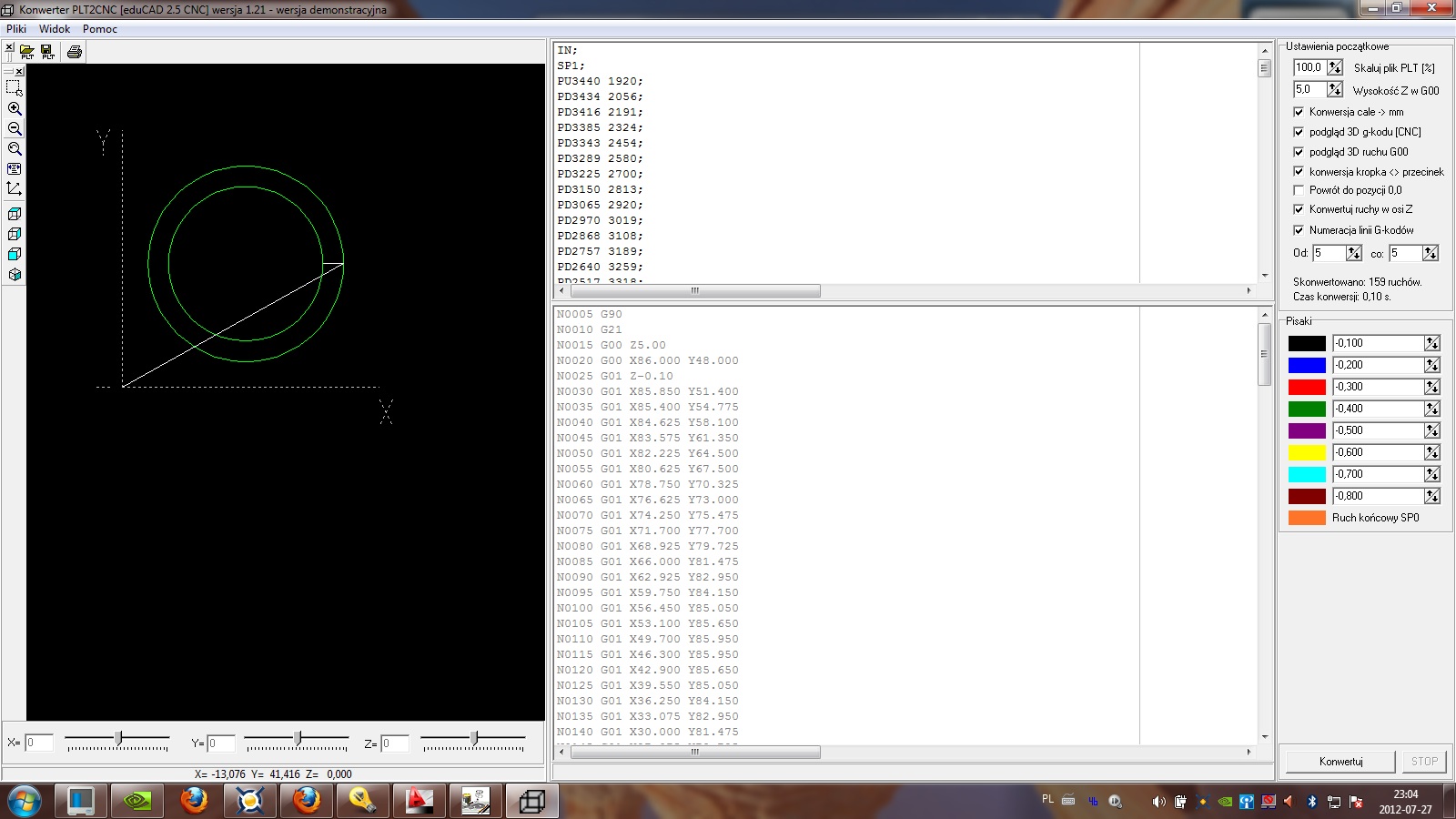Click the red pen depth spinner -0,300
The width and height of the screenshot is (1456, 819).
pyautogui.click(x=1432, y=387)
